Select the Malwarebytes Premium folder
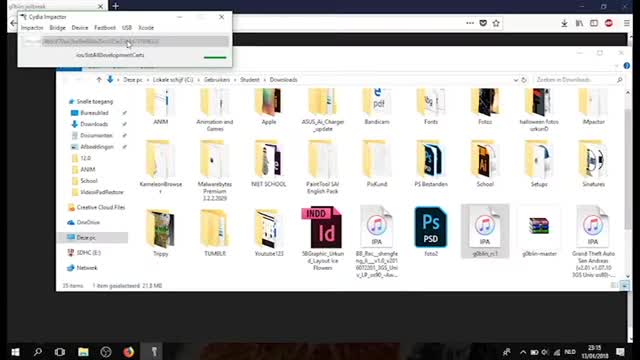Image resolution: width=640 pixels, height=360 pixels. (215, 171)
